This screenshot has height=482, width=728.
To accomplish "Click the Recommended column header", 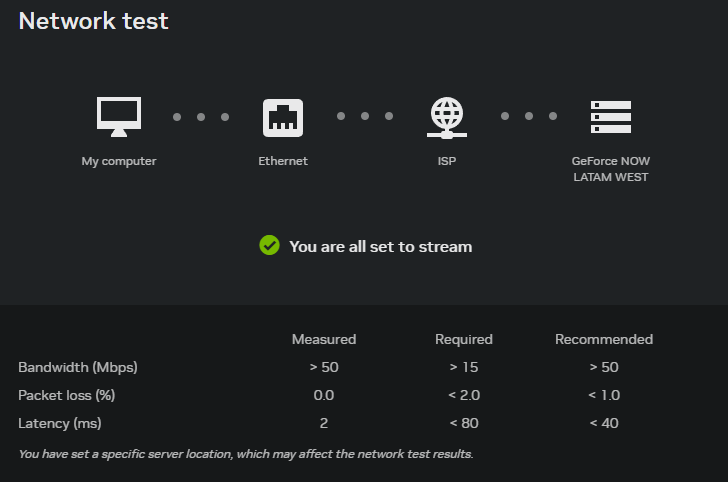I will pos(604,339).
